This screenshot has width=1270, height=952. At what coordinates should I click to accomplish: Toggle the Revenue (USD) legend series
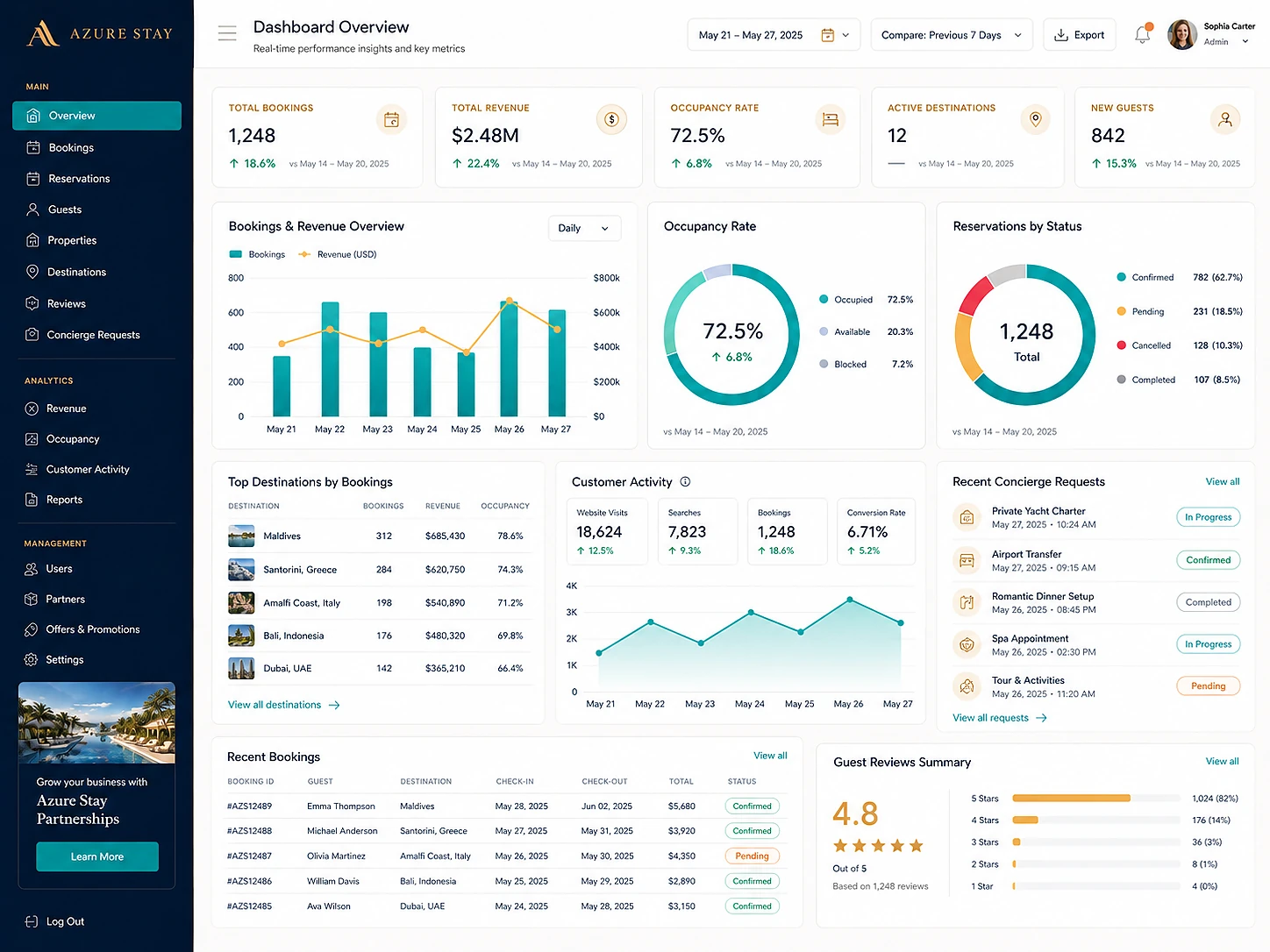coord(338,254)
